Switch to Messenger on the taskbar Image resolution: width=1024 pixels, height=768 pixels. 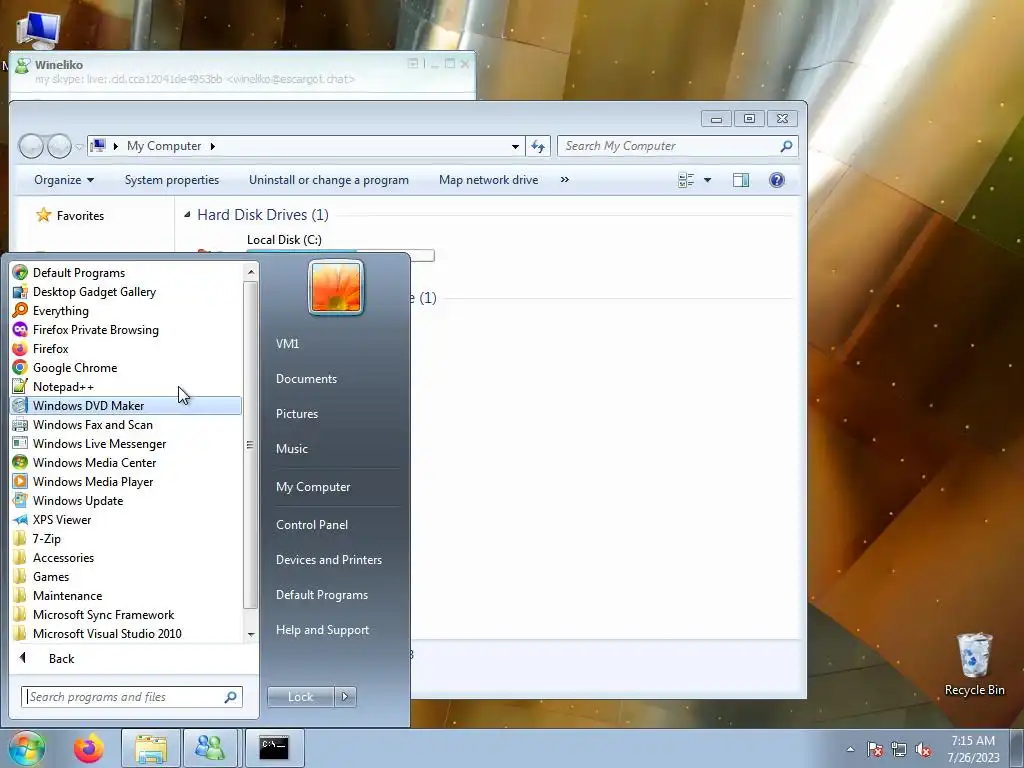tap(210, 748)
